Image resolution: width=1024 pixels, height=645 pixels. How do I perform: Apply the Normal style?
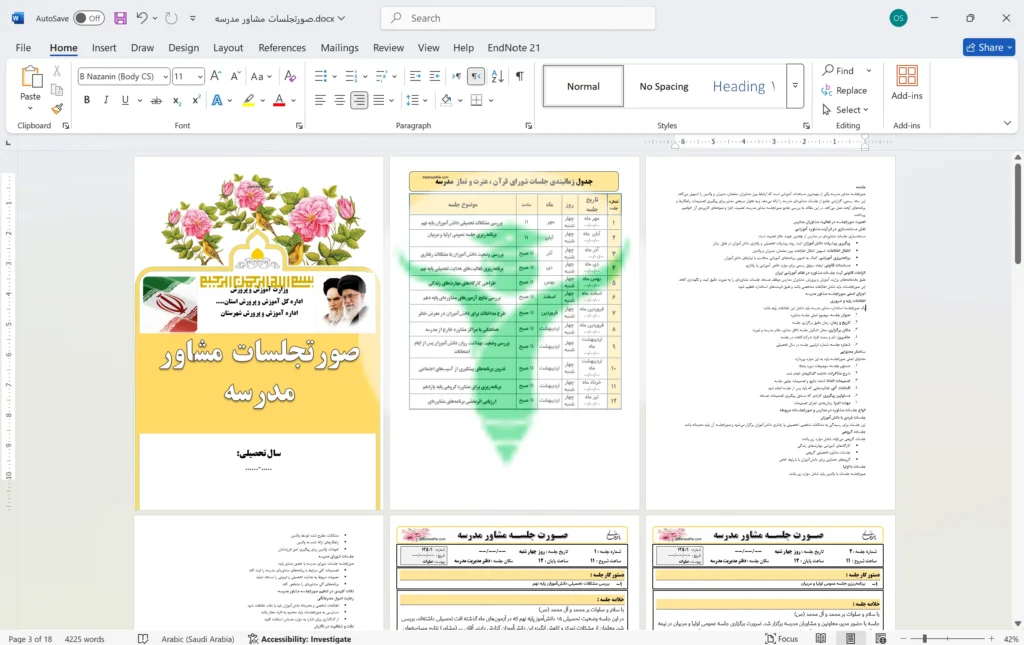coord(583,86)
